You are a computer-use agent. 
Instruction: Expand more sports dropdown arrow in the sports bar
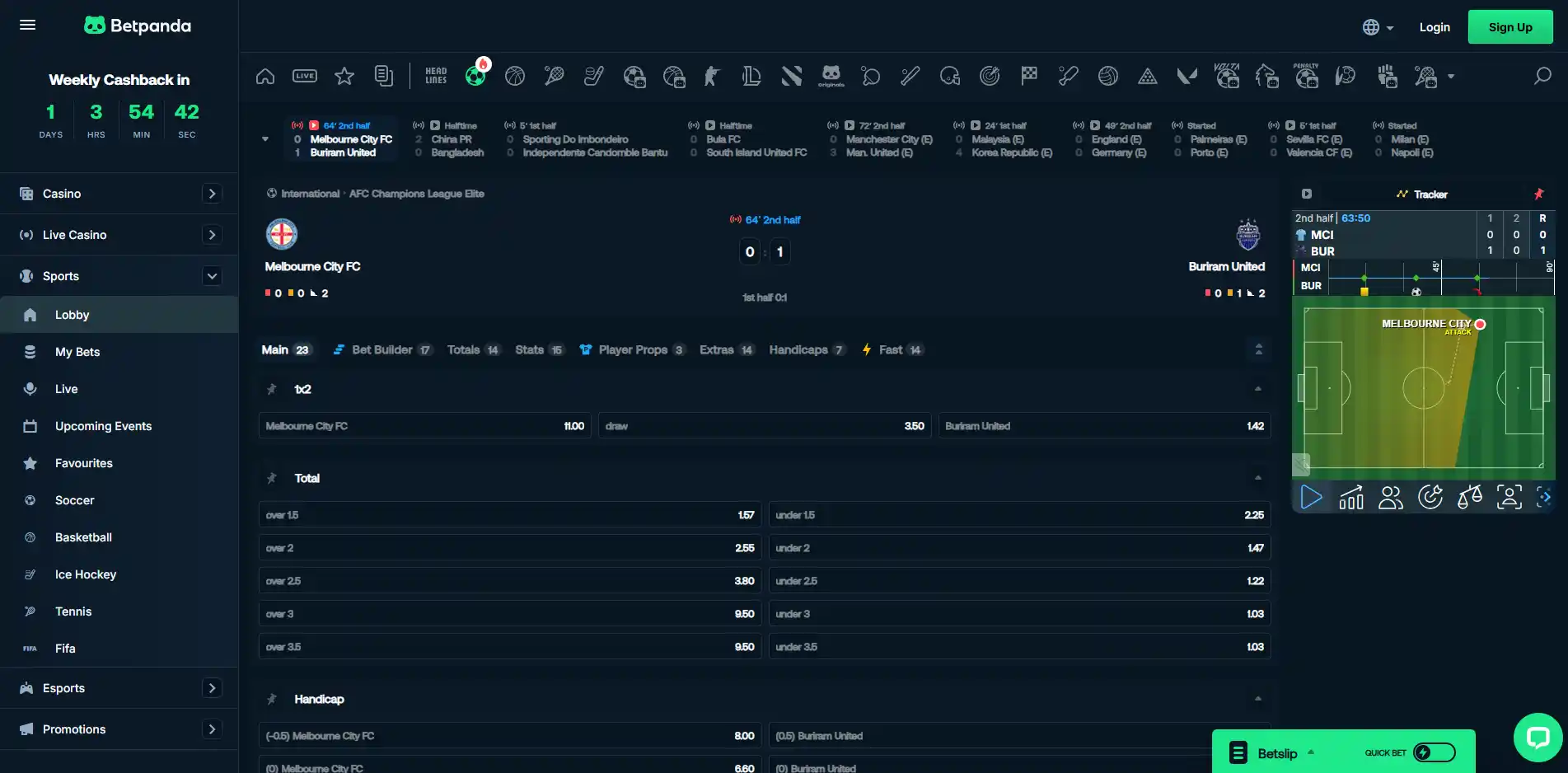[1451, 77]
